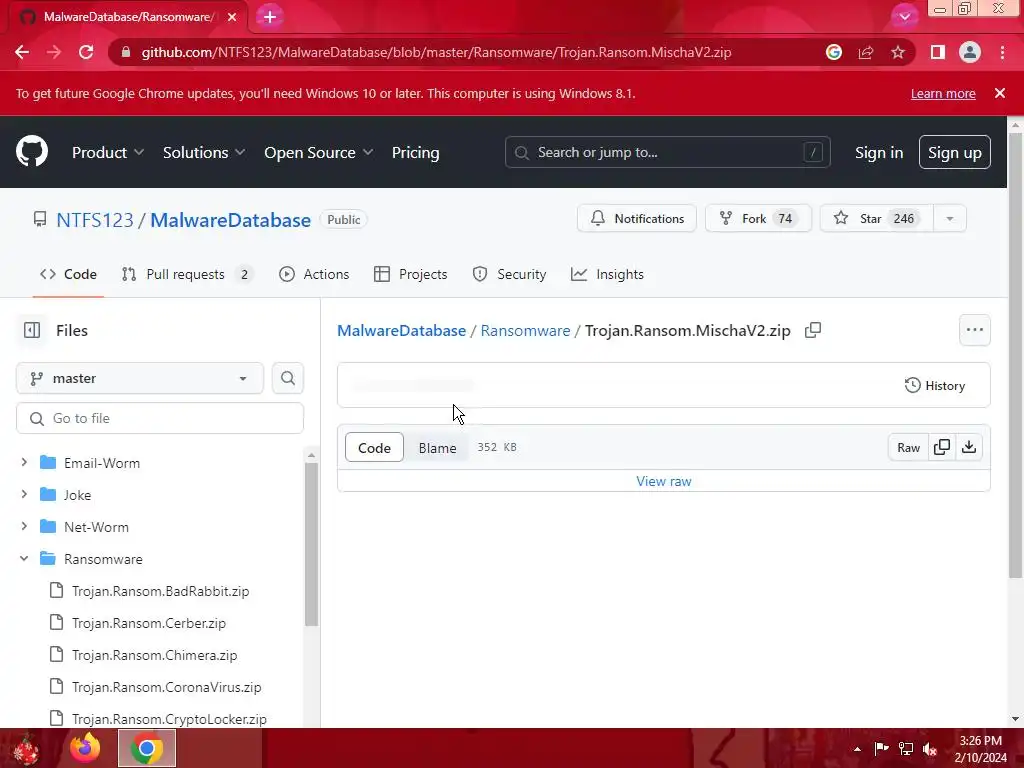Focus the Search or jump to field
This screenshot has height=768, width=1024.
pos(667,152)
